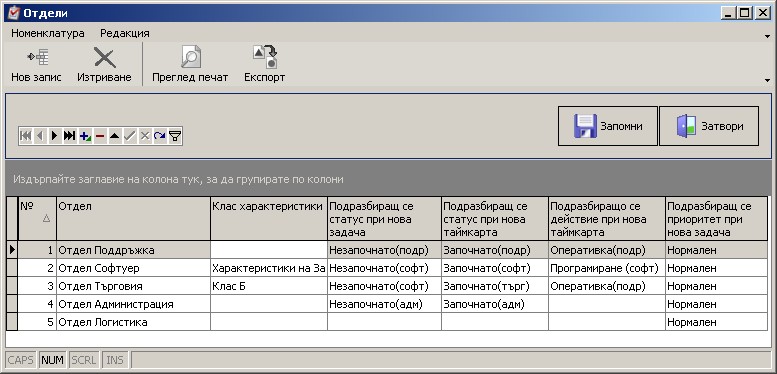Click the Нов запис toolbar icon

(x=37, y=64)
